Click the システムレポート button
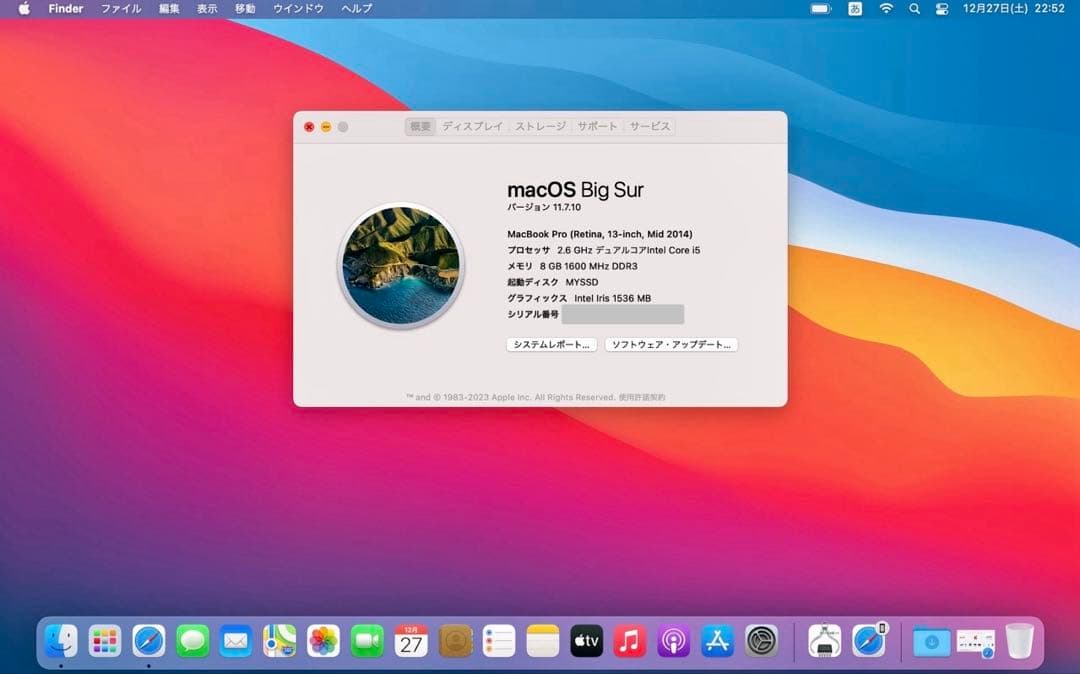This screenshot has width=1080, height=674. 551,344
